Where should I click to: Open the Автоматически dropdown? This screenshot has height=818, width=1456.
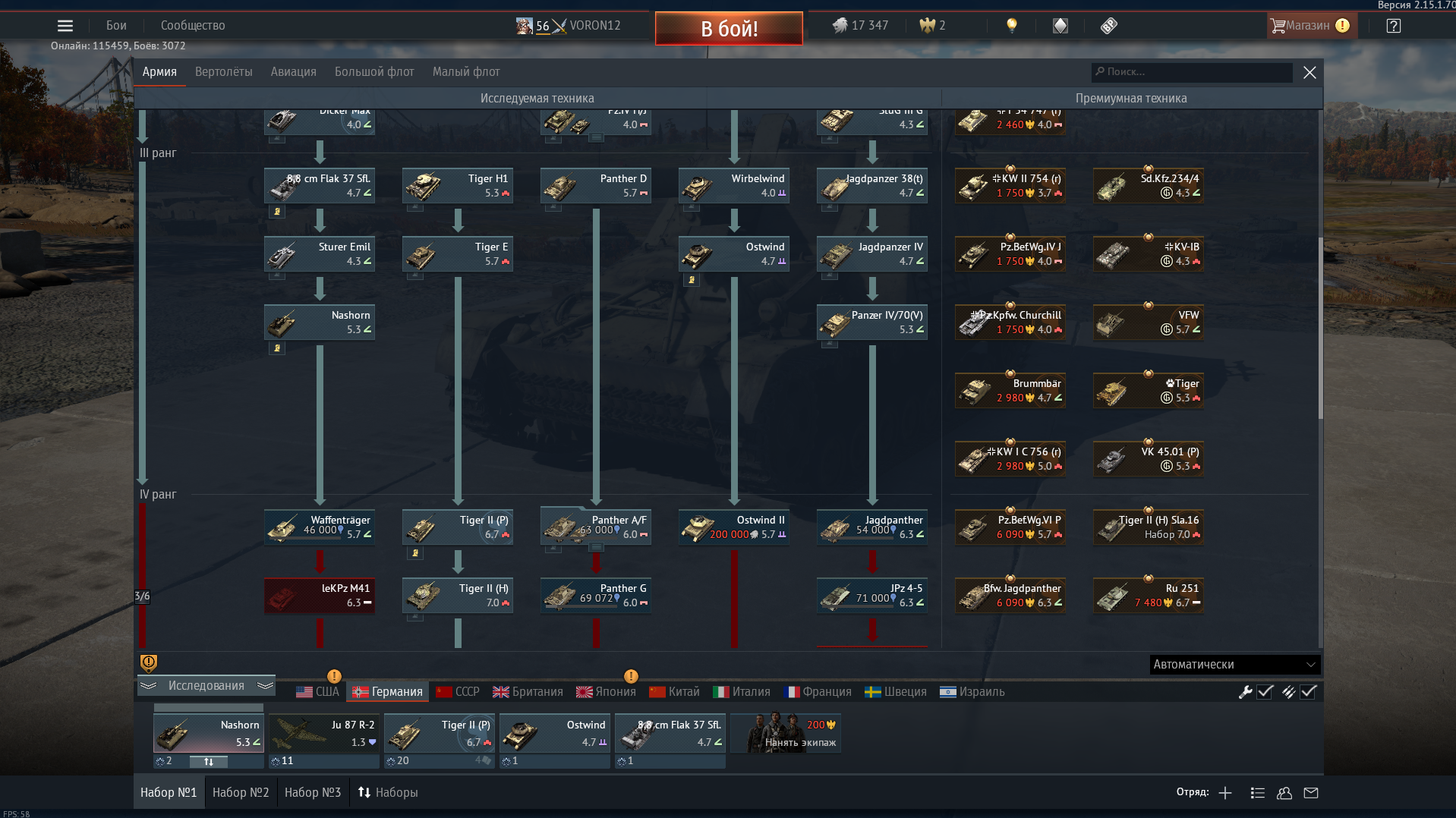[1234, 665]
